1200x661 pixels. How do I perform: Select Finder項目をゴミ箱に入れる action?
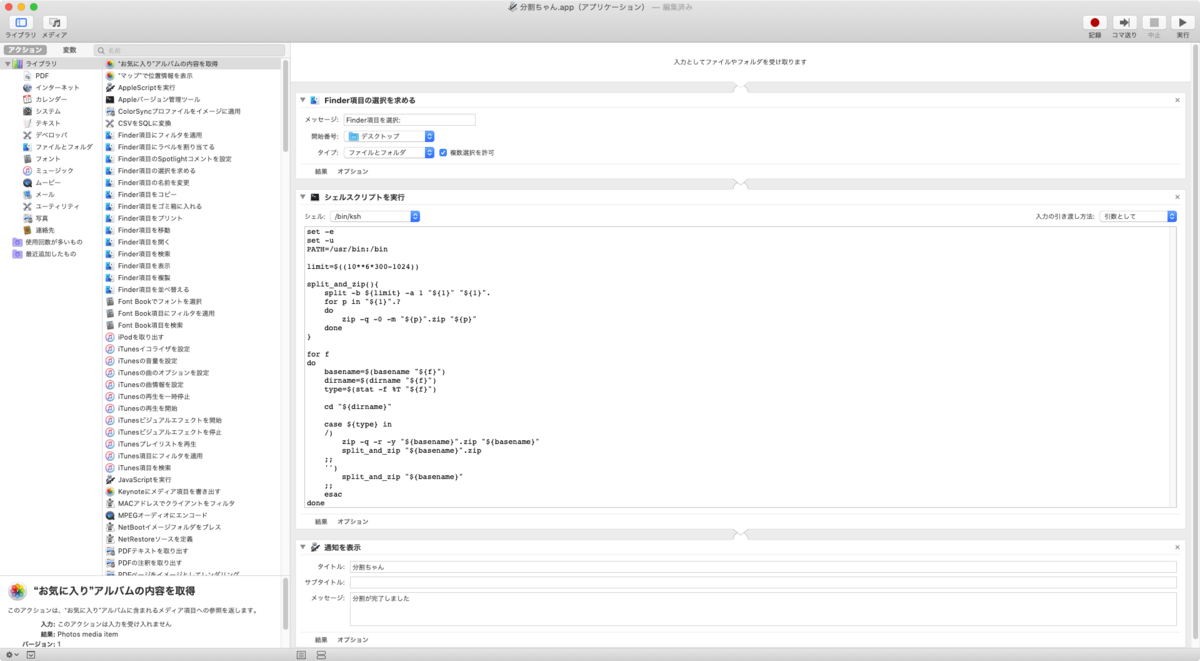[159, 206]
